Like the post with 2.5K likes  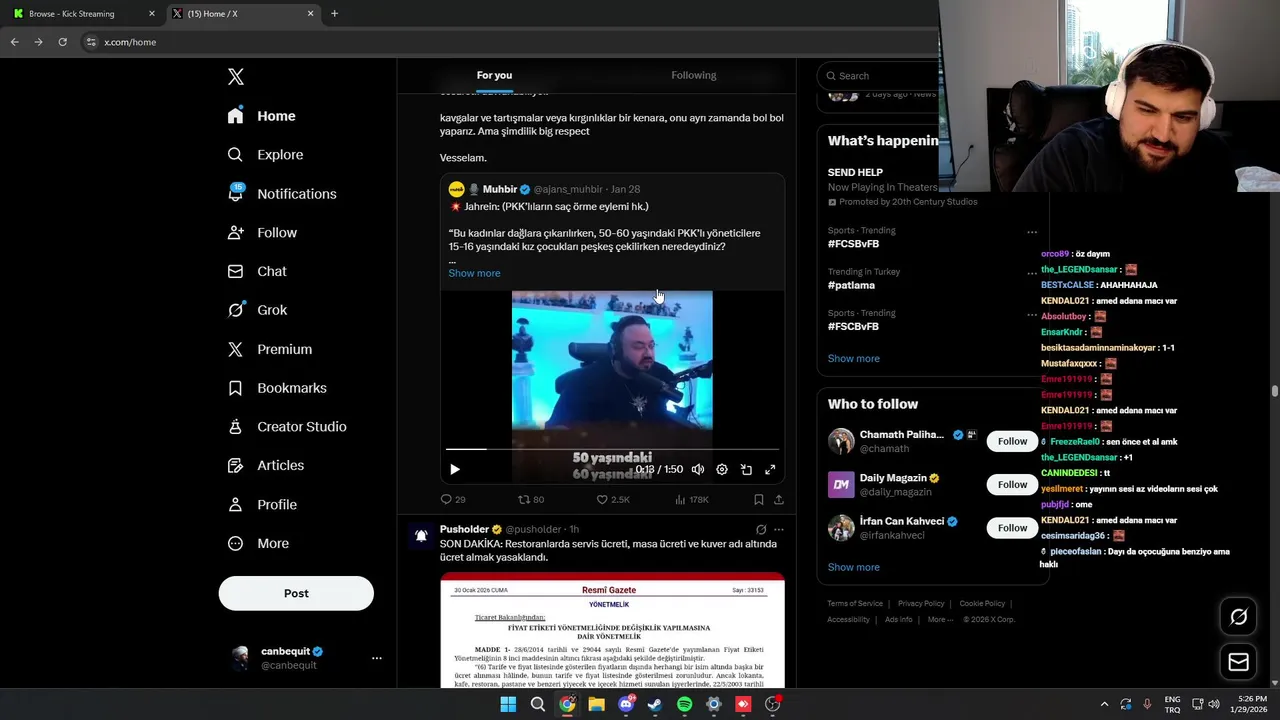(613, 499)
